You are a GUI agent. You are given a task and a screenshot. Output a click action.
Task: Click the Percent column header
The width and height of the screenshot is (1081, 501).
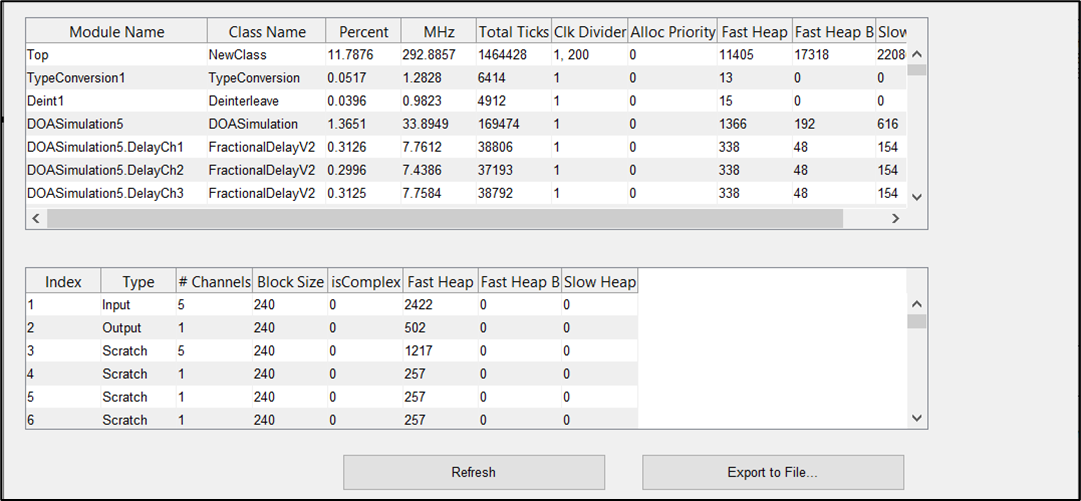pyautogui.click(x=363, y=32)
